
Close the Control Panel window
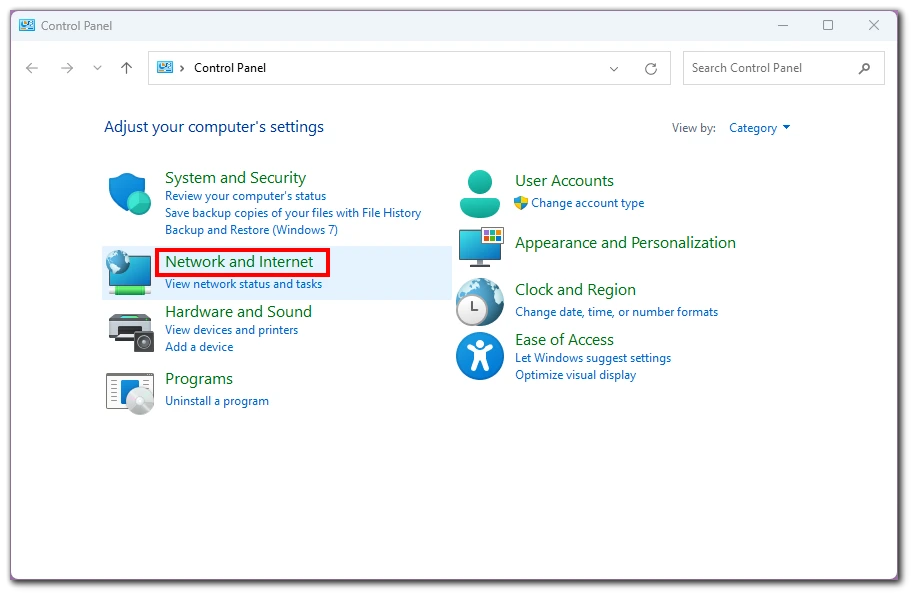[874, 25]
